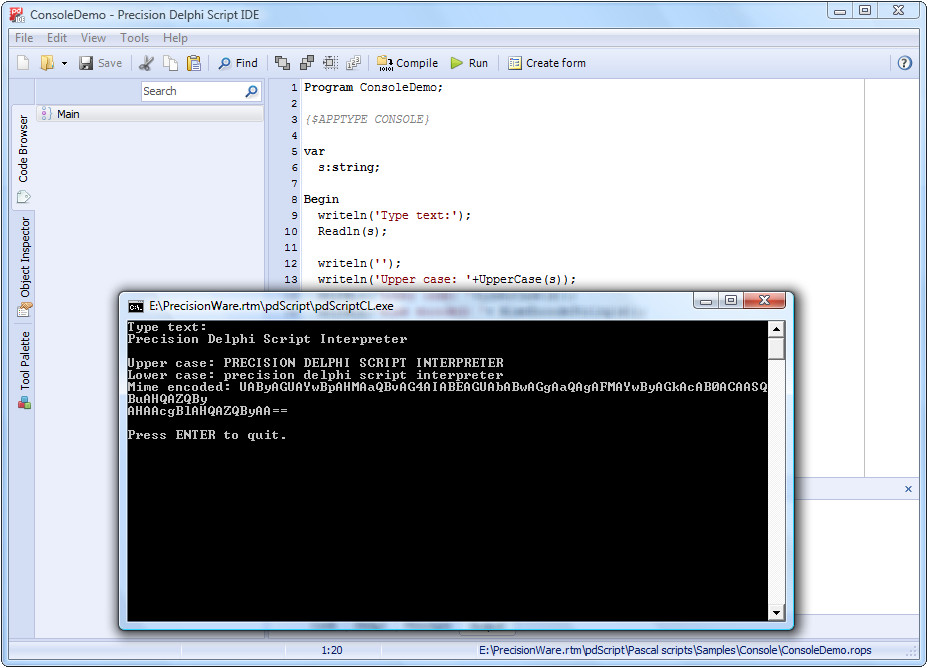Click bring-to-front toolbar icon
Viewport: 928px width, 668px height.
(283, 63)
